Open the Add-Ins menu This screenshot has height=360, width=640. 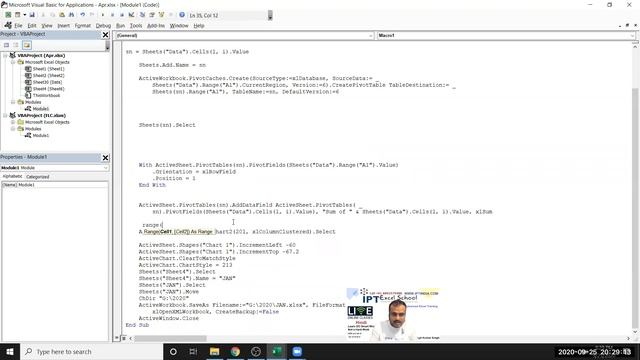(x=156, y=25)
